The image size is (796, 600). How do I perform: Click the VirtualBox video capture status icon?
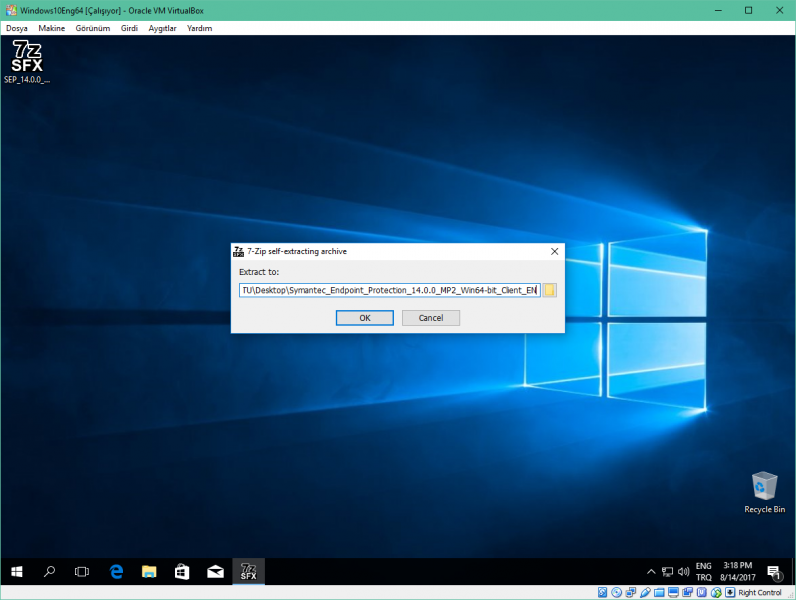coord(687,592)
